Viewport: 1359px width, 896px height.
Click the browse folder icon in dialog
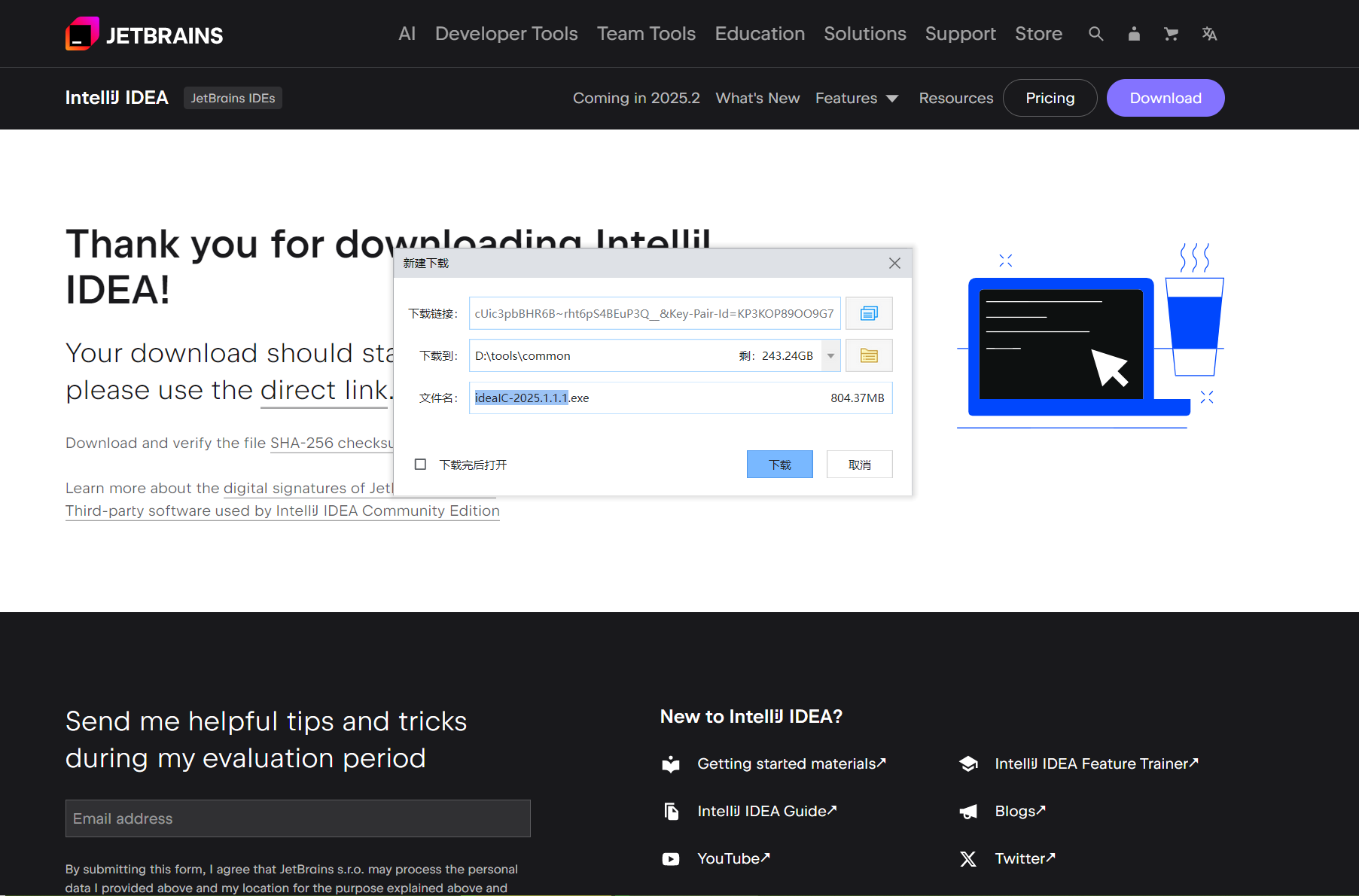tap(869, 355)
